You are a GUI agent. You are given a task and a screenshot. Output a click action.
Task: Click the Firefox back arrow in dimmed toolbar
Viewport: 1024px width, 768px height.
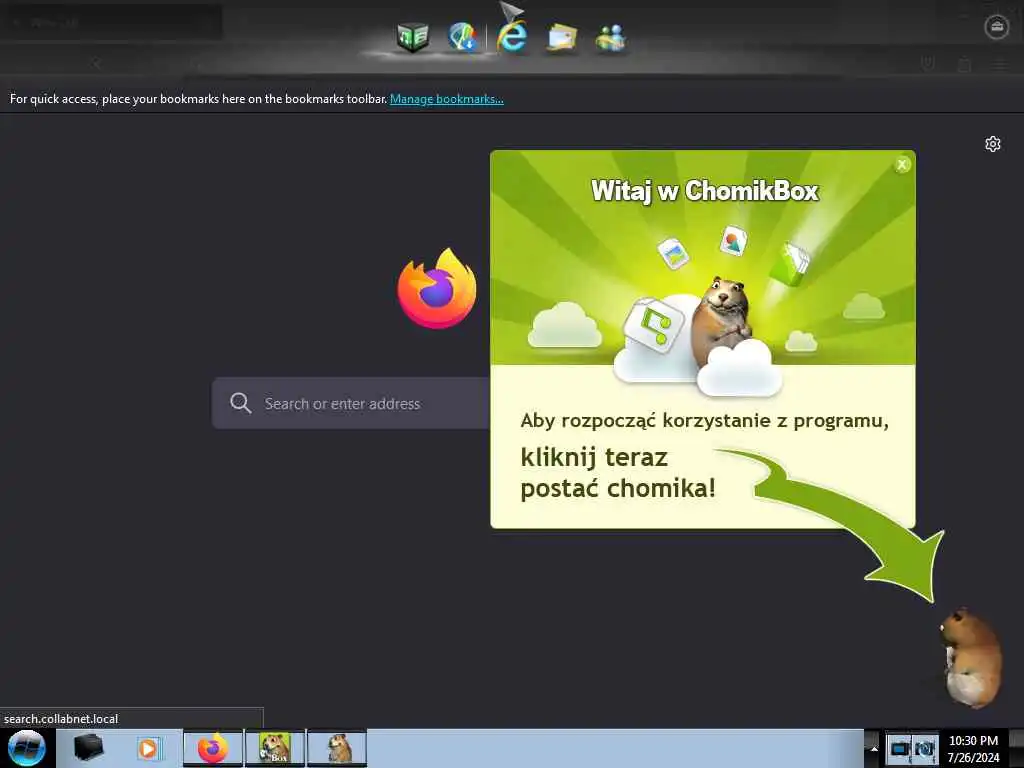pyautogui.click(x=97, y=63)
